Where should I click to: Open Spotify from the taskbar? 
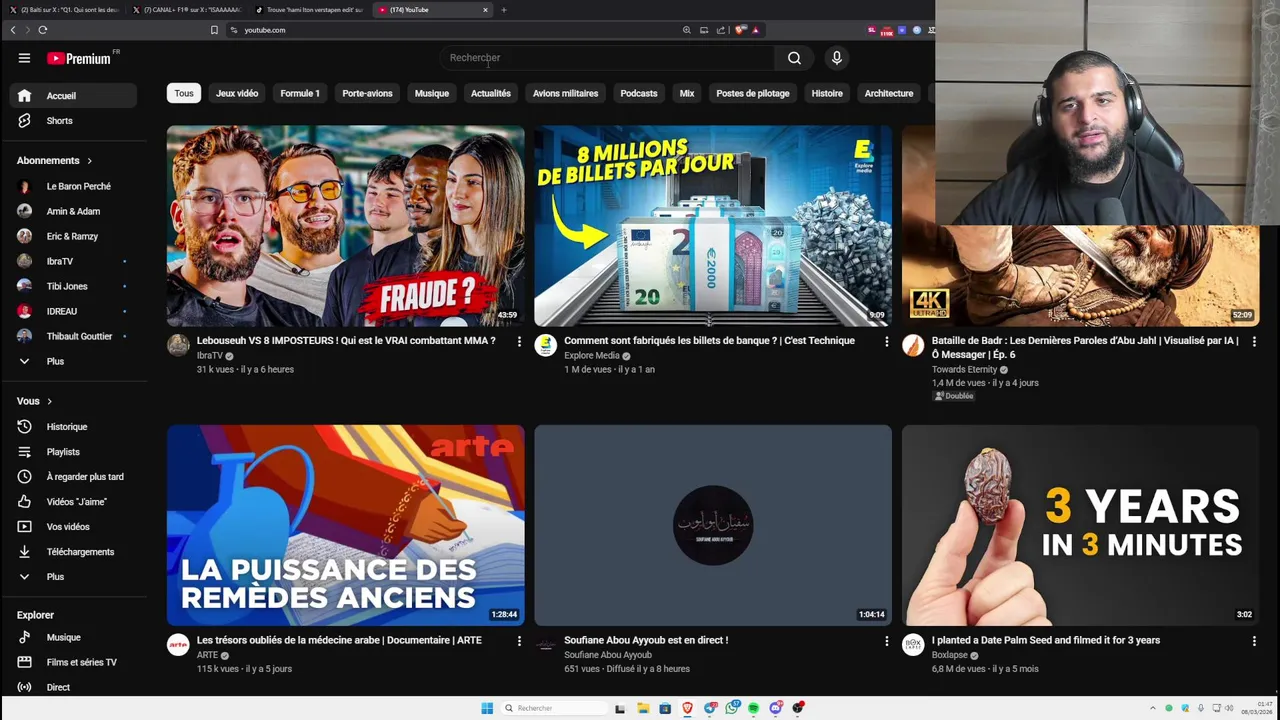[754, 708]
